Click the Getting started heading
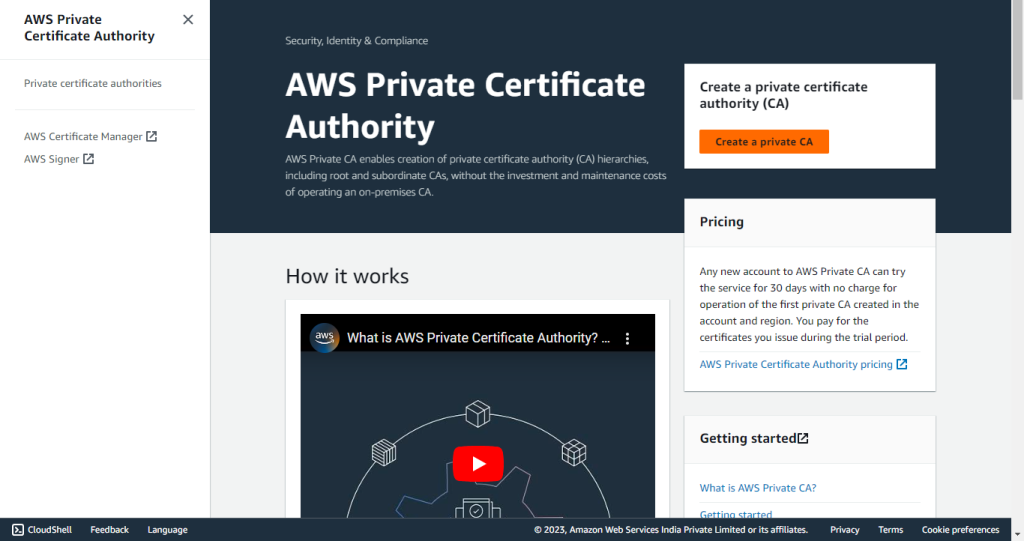 (748, 438)
